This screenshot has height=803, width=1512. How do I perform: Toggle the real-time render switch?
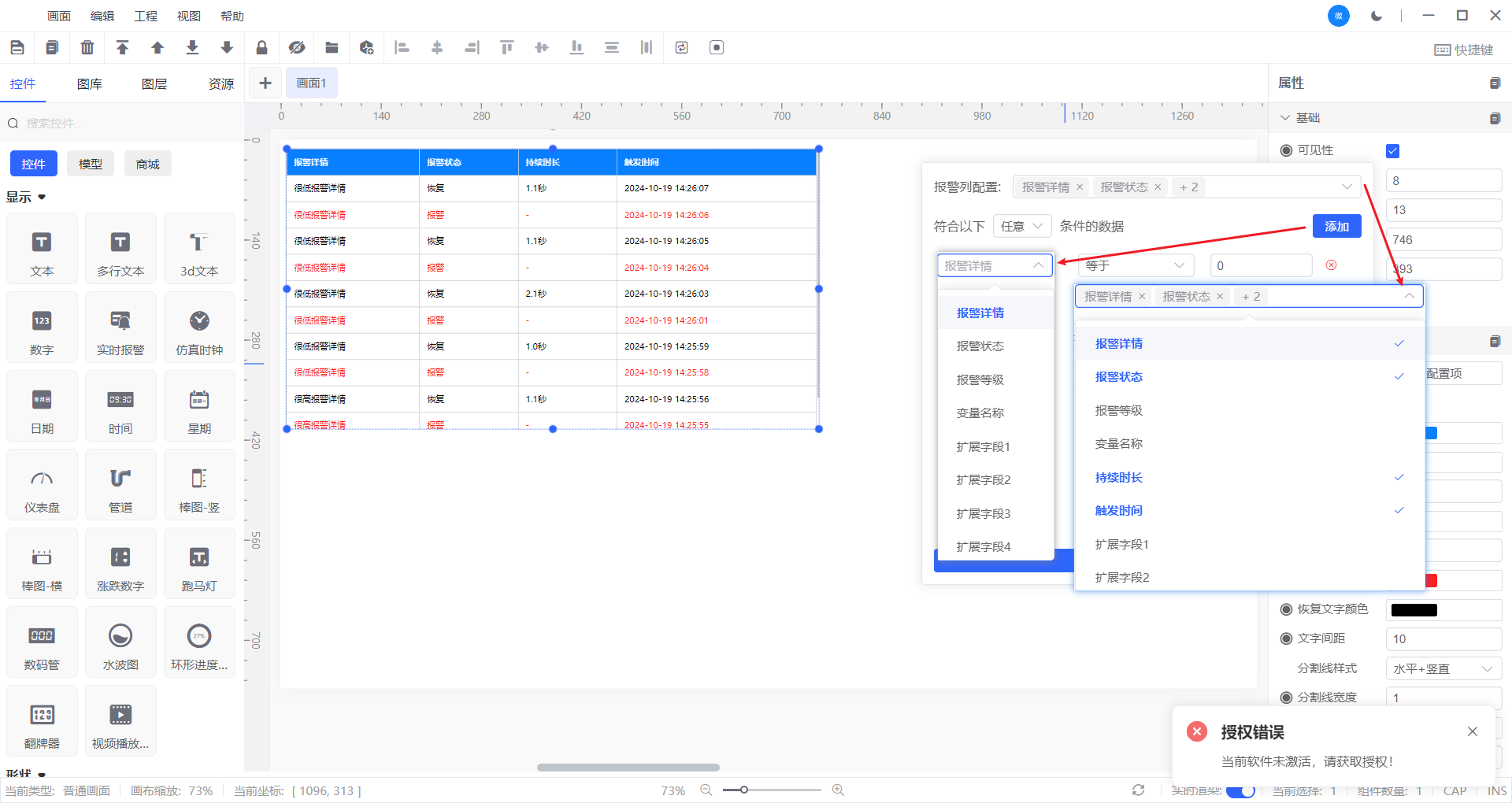tap(1240, 790)
